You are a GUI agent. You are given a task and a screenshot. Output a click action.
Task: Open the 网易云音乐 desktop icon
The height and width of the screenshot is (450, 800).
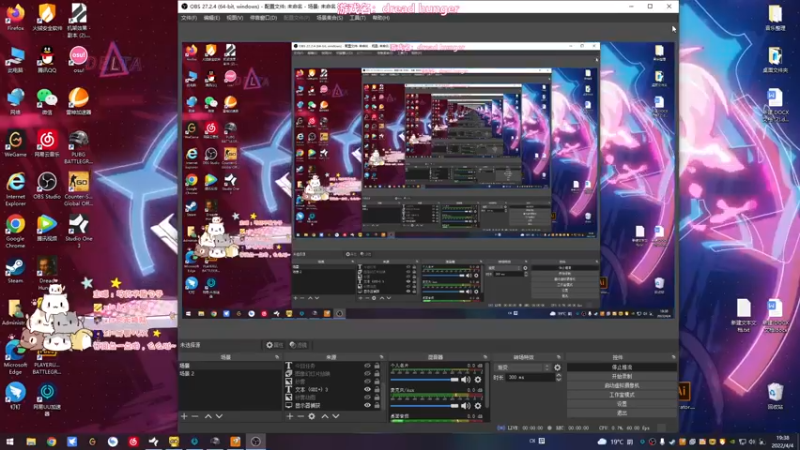point(47,144)
